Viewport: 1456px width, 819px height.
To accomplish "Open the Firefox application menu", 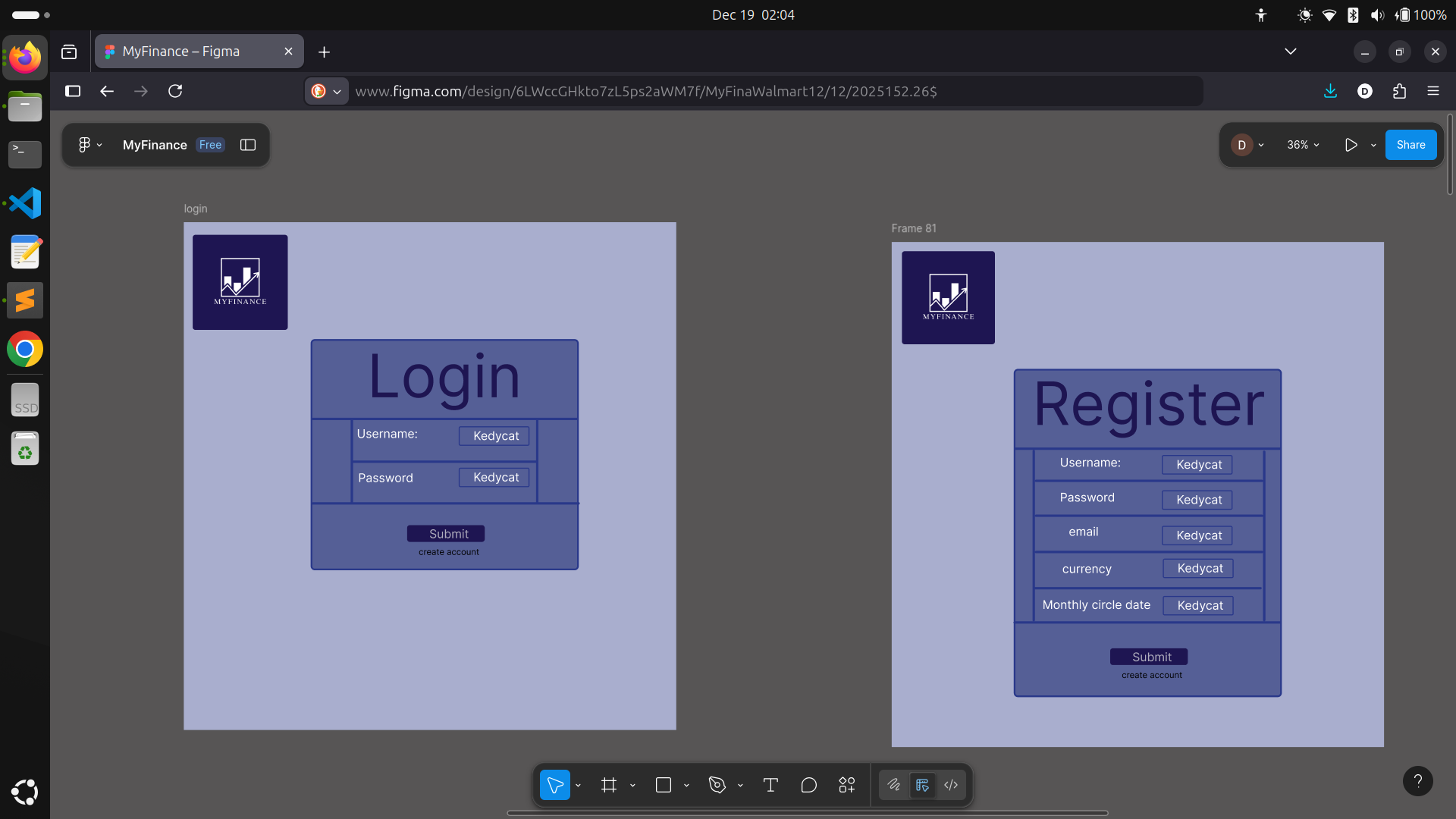I will [1433, 91].
